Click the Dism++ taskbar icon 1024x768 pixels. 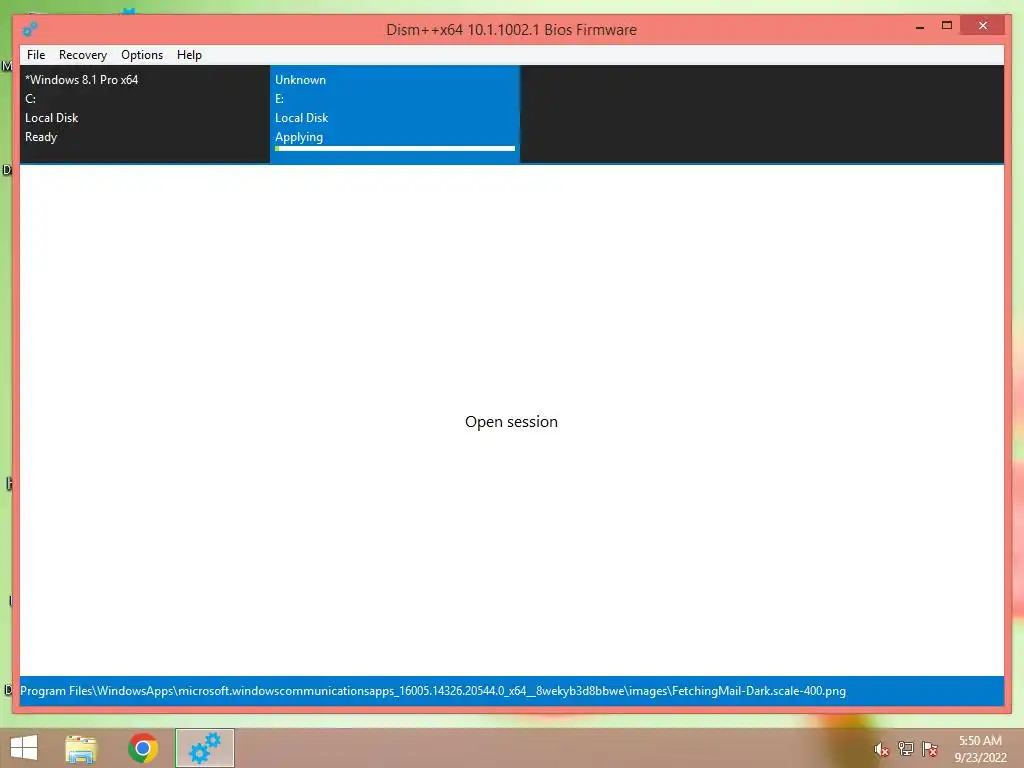(x=204, y=748)
